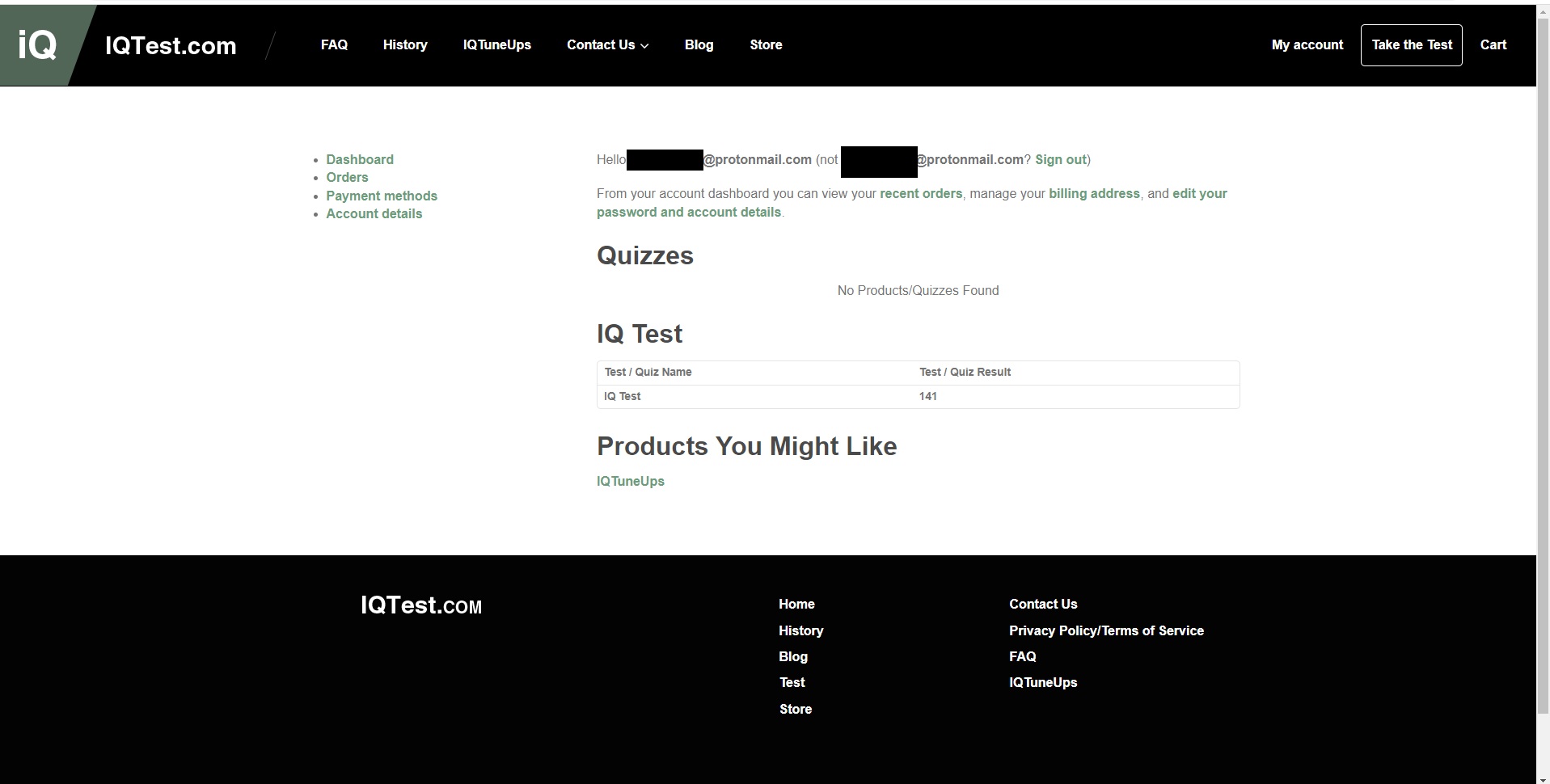This screenshot has width=1550, height=784.
Task: Click the Products You Might Like heading
Action: tap(747, 446)
